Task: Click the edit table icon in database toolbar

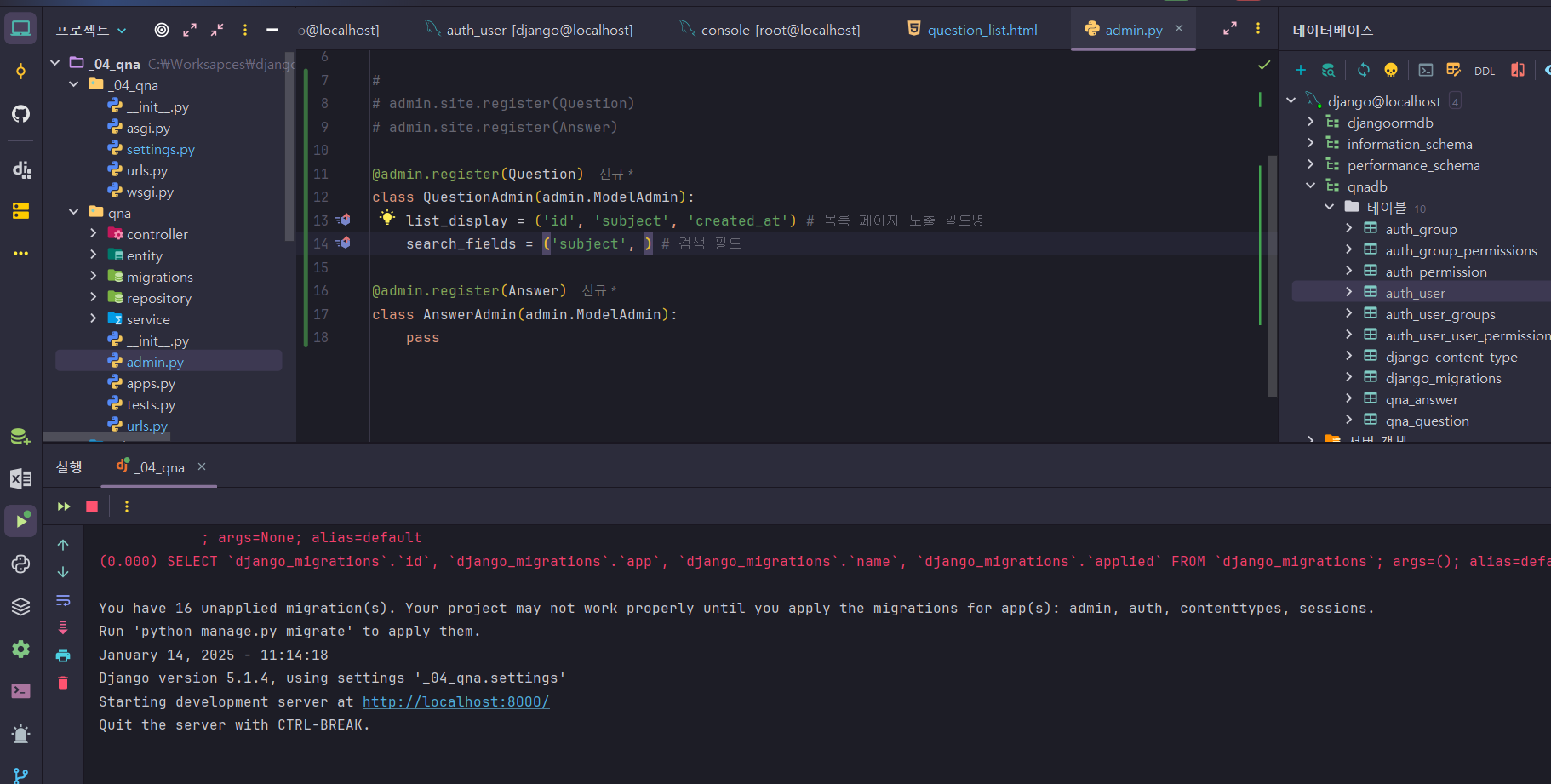Action: click(1453, 70)
